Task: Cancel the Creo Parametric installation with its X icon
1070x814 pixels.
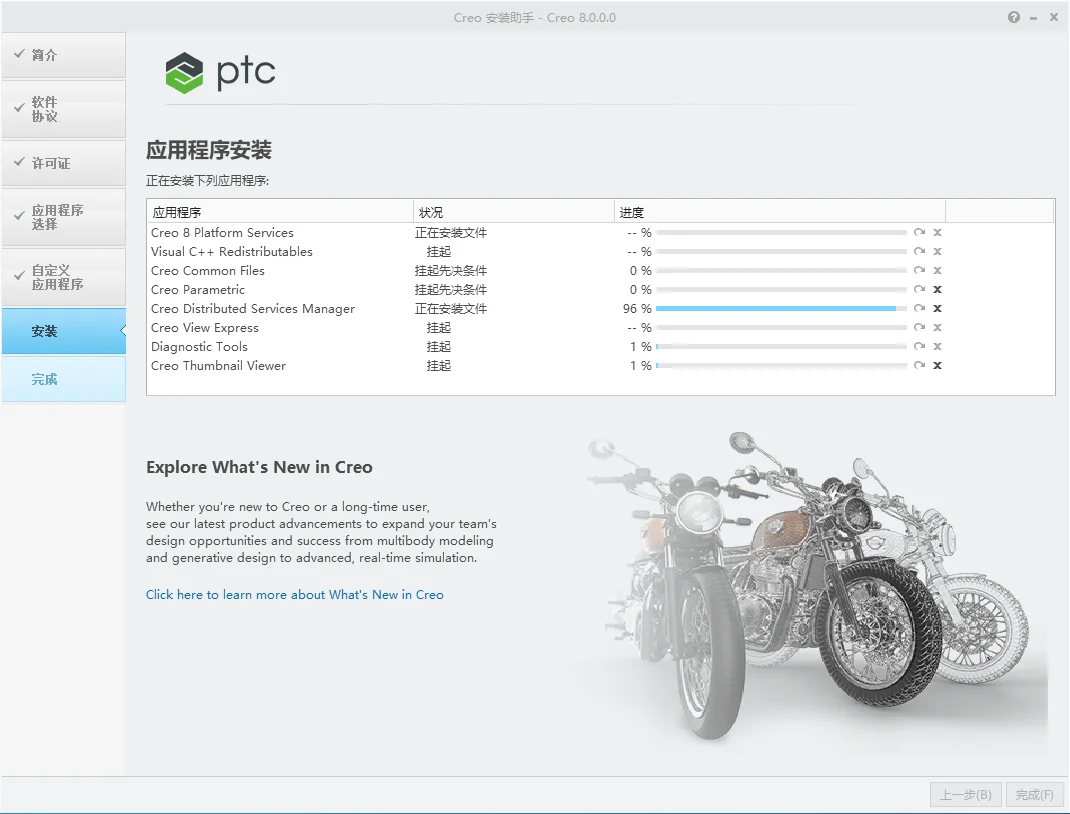Action: (x=937, y=289)
